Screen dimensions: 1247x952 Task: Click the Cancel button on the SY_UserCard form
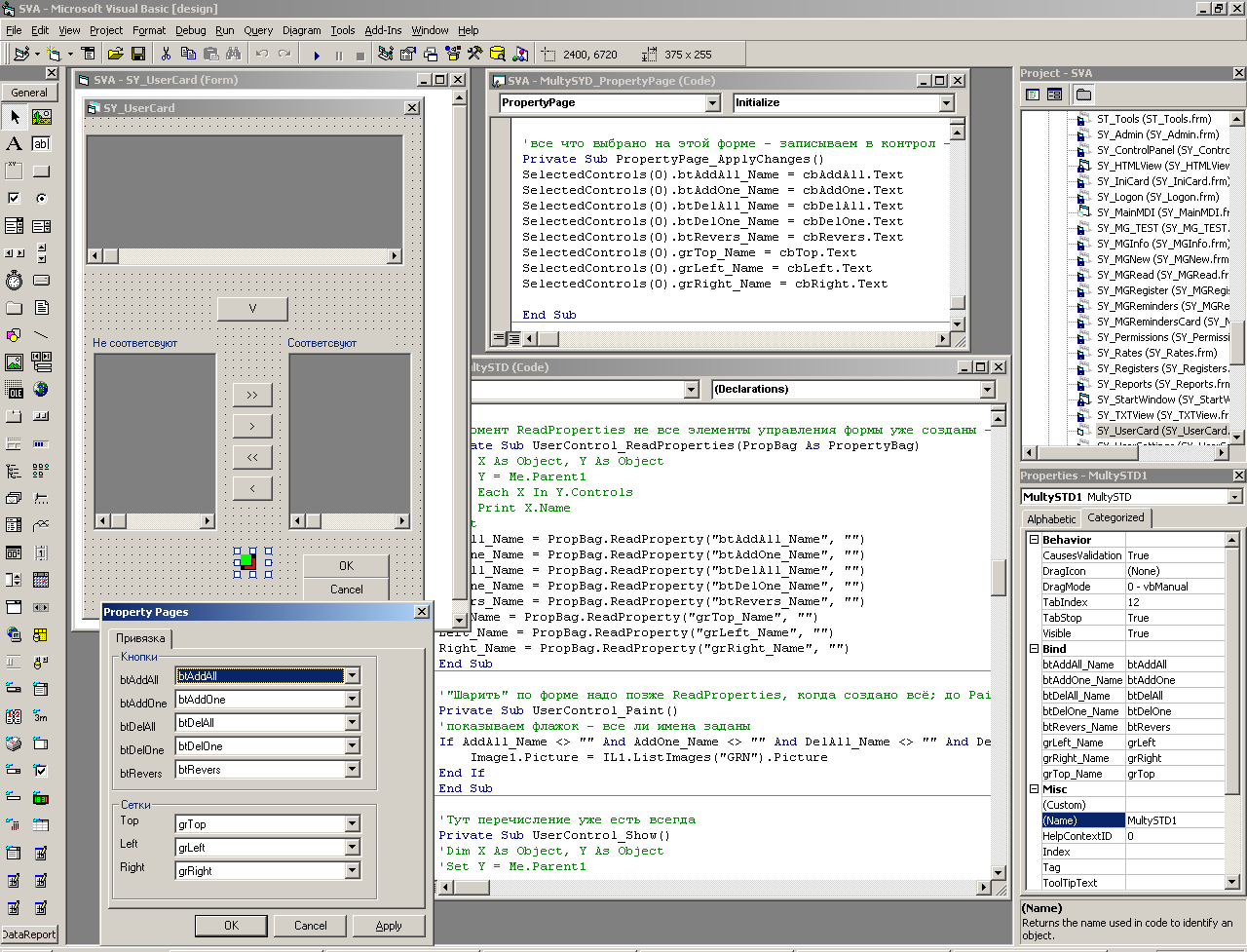tap(346, 590)
